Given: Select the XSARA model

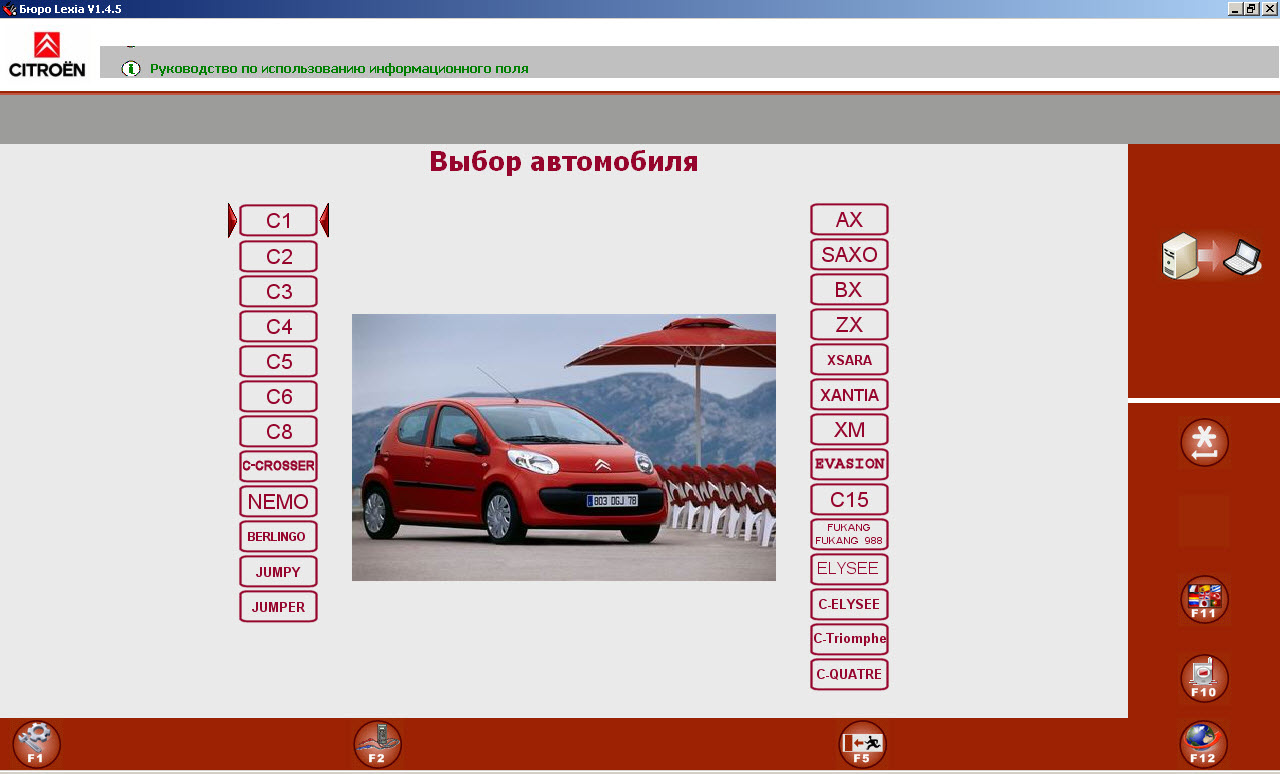Looking at the screenshot, I should point(849,359).
